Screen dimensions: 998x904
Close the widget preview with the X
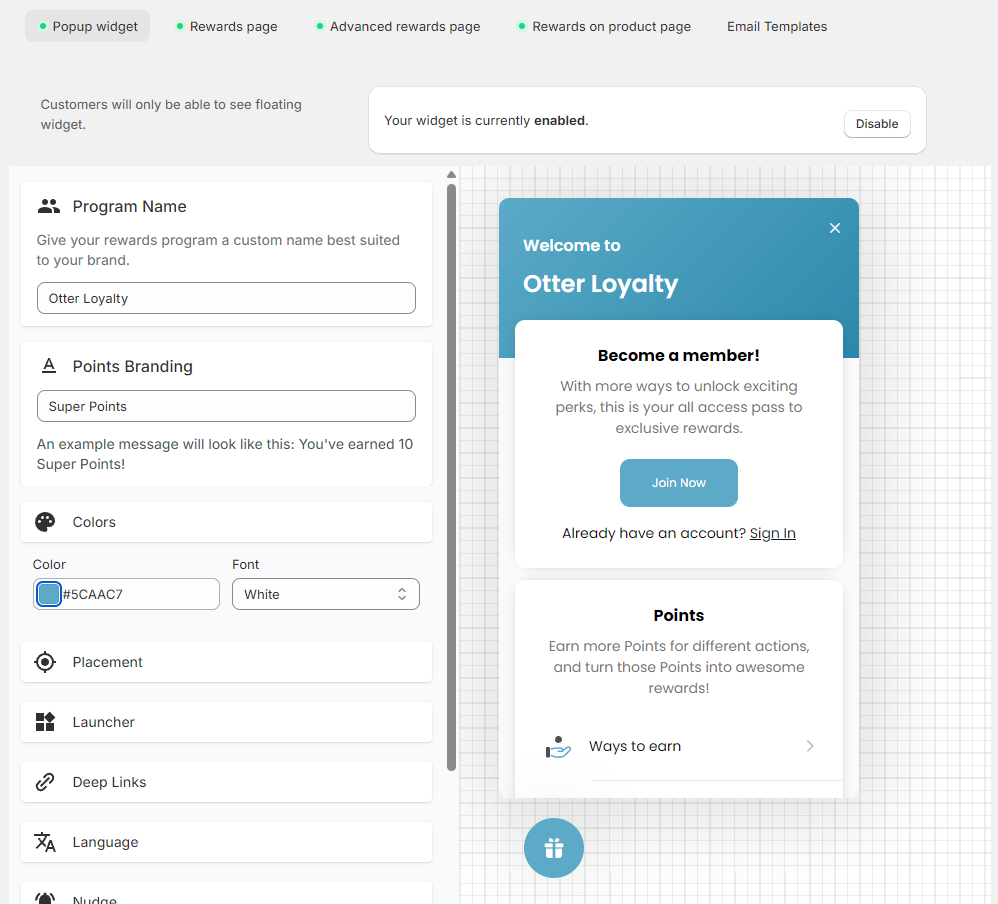835,228
